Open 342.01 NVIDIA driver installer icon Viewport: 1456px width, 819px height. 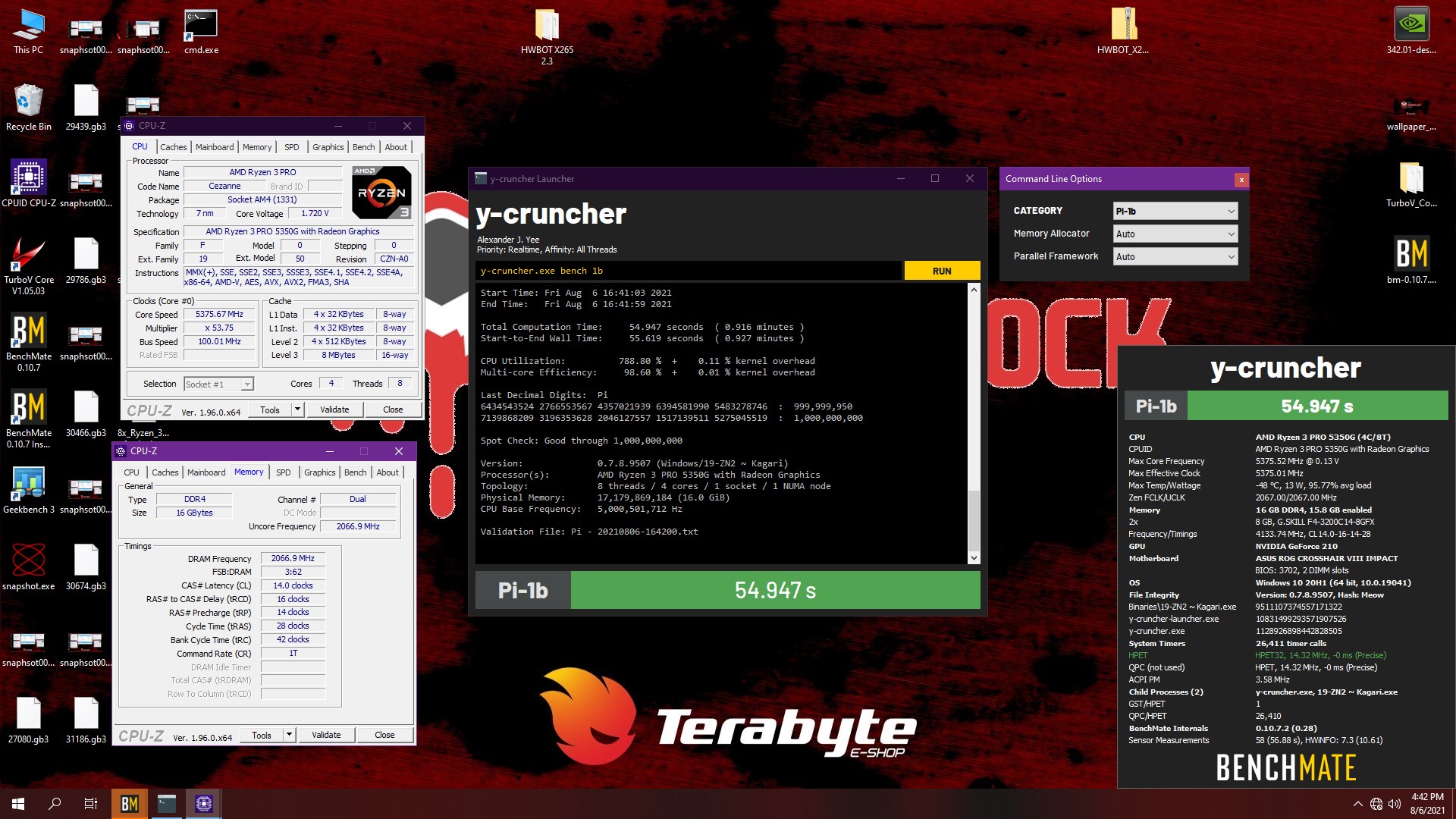pyautogui.click(x=1411, y=32)
